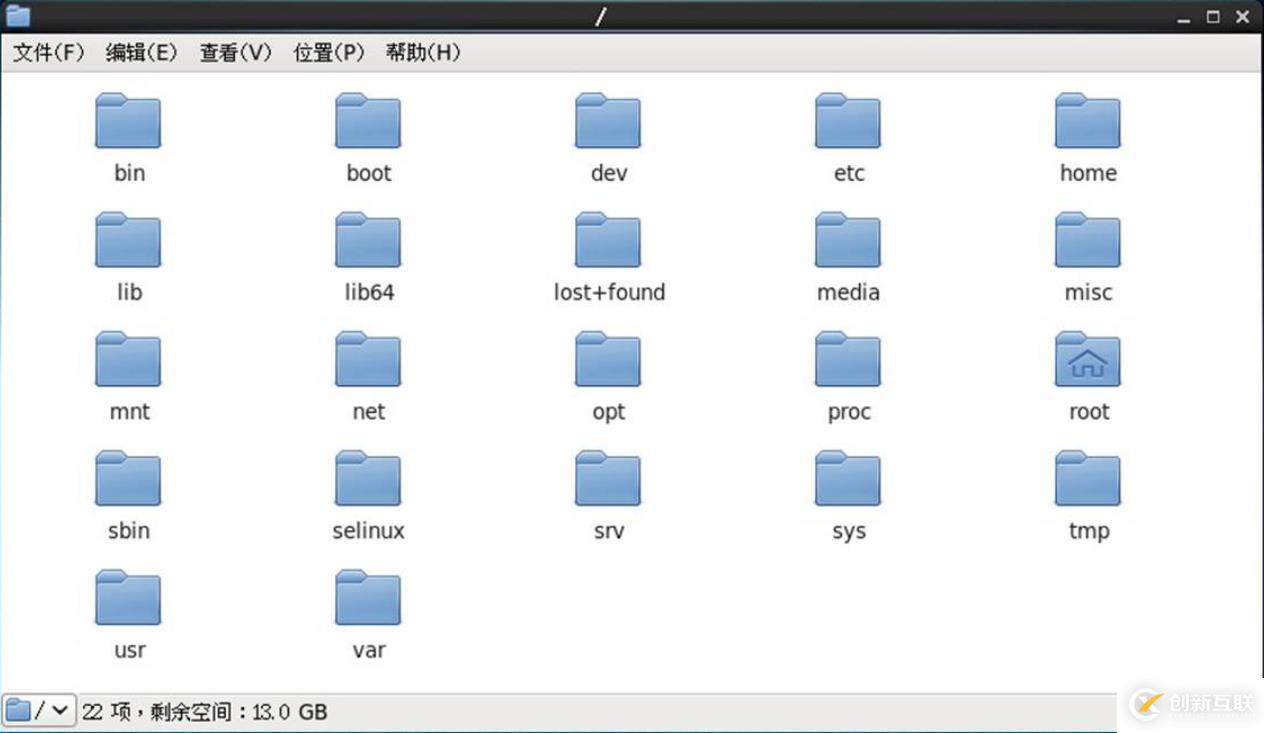Image resolution: width=1264 pixels, height=733 pixels.
Task: Open the tmp folder
Action: pyautogui.click(x=1087, y=478)
